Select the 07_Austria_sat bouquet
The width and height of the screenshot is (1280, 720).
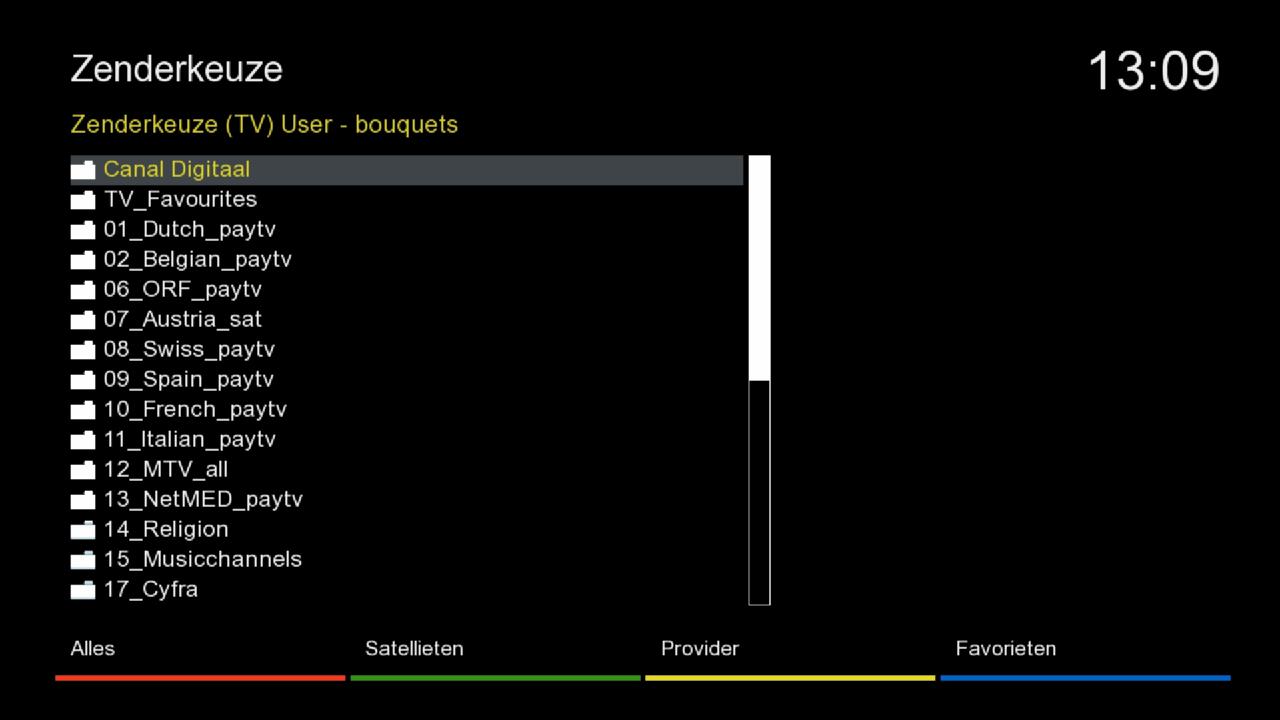click(x=182, y=320)
